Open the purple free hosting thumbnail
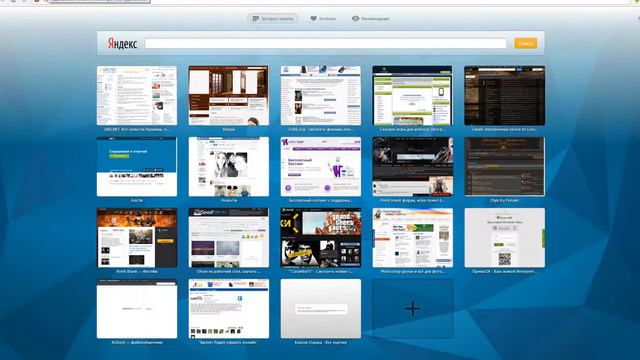 [x=320, y=167]
